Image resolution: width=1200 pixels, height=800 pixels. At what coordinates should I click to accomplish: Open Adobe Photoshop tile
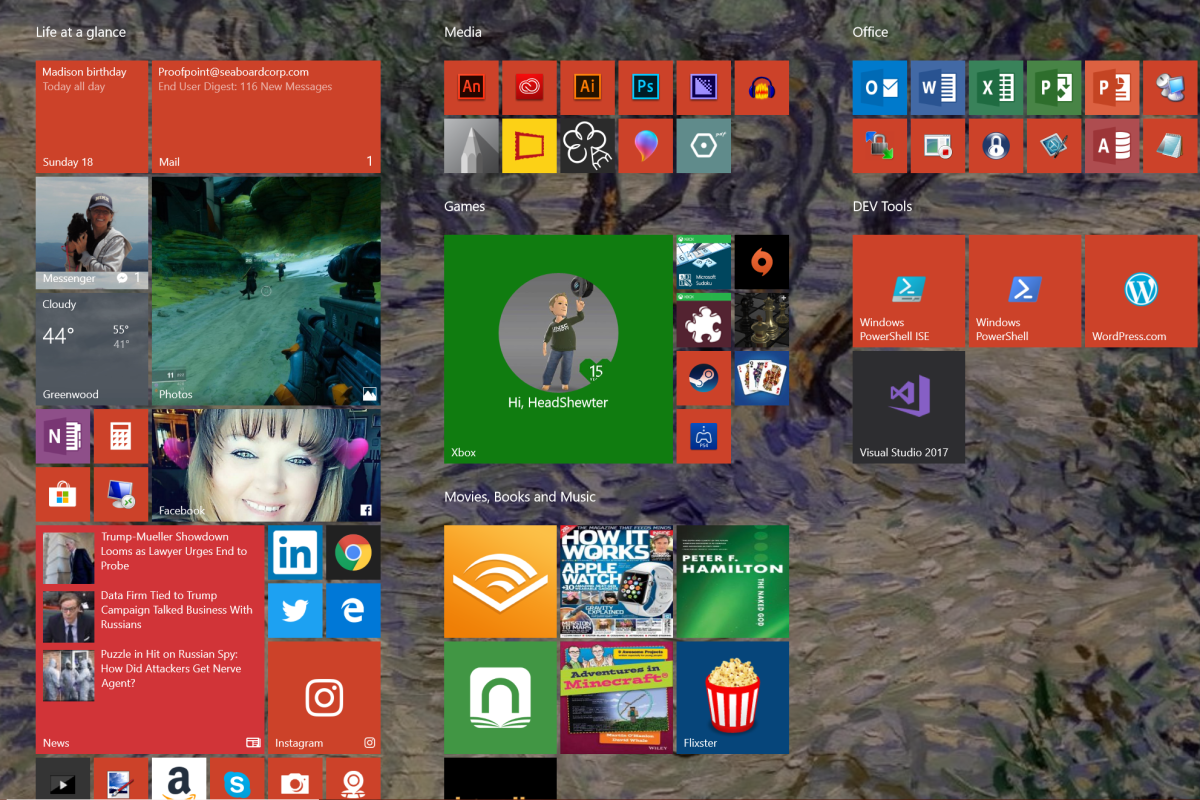click(645, 88)
